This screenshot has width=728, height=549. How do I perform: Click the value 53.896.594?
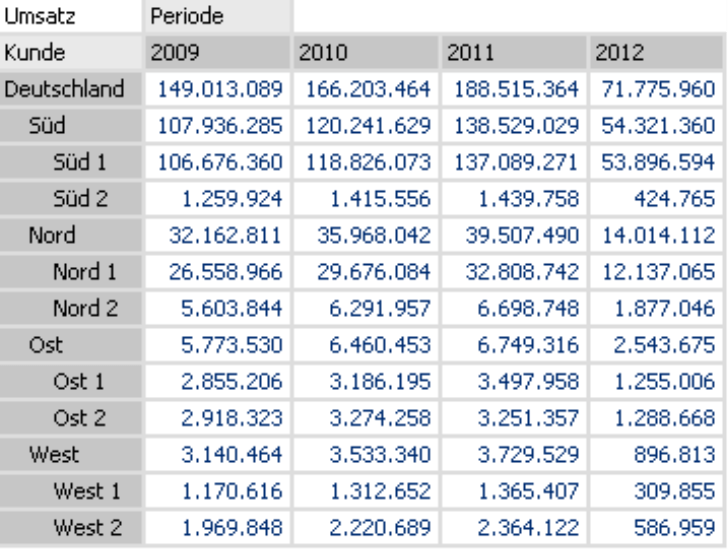coord(656,162)
